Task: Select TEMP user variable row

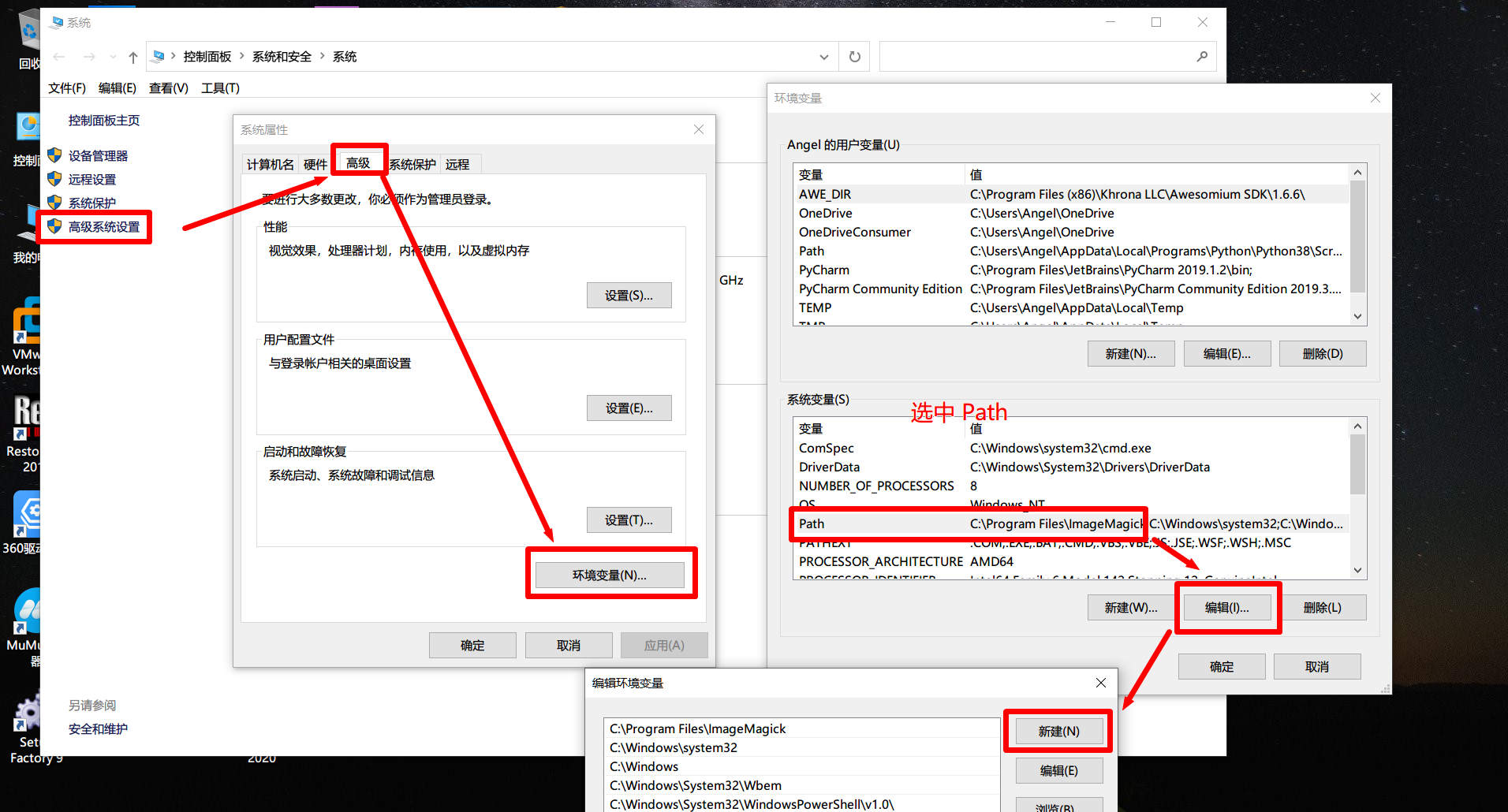Action: [1073, 308]
